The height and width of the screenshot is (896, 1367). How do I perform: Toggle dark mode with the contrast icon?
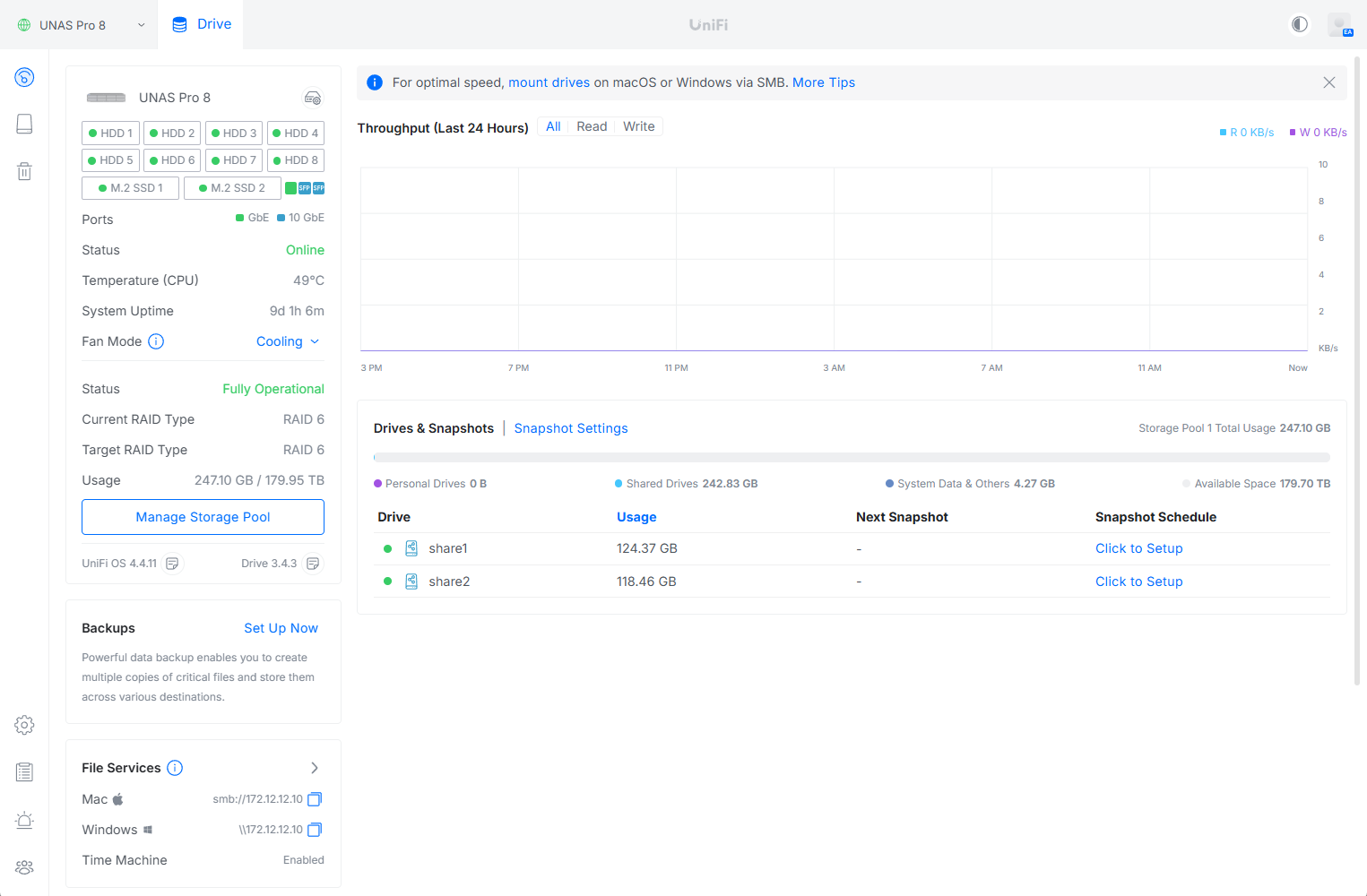coord(1299,24)
